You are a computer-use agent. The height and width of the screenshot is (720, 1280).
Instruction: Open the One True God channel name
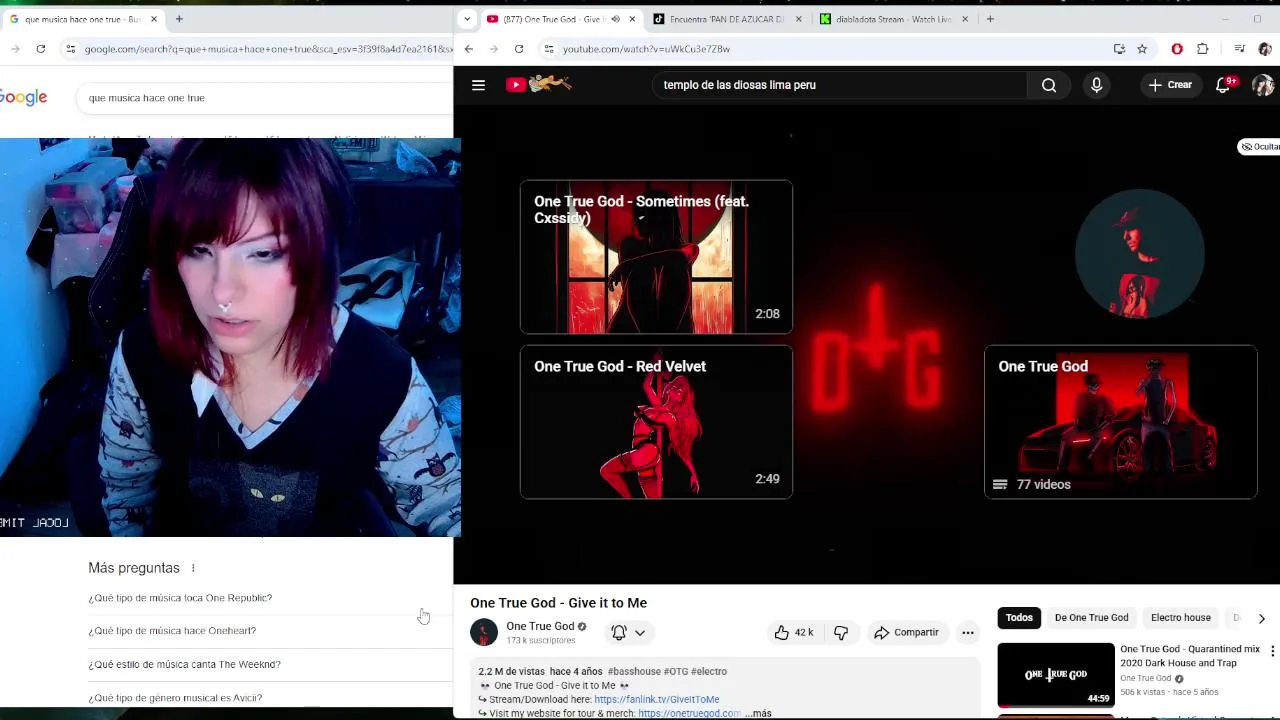tap(540, 626)
